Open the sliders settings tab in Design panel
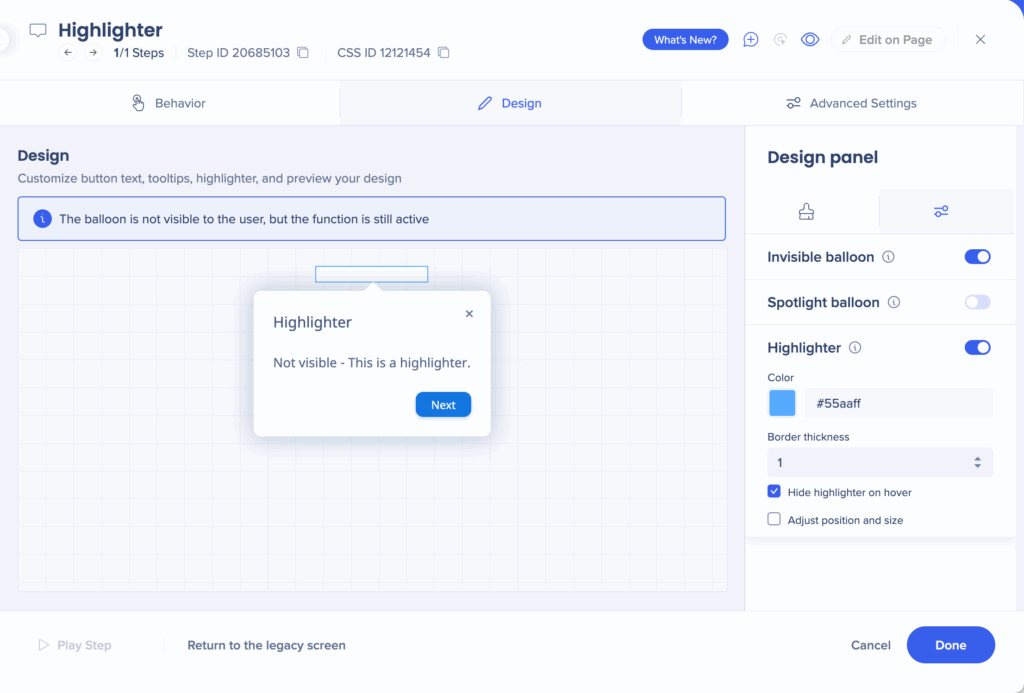This screenshot has height=693, width=1024. click(x=941, y=211)
